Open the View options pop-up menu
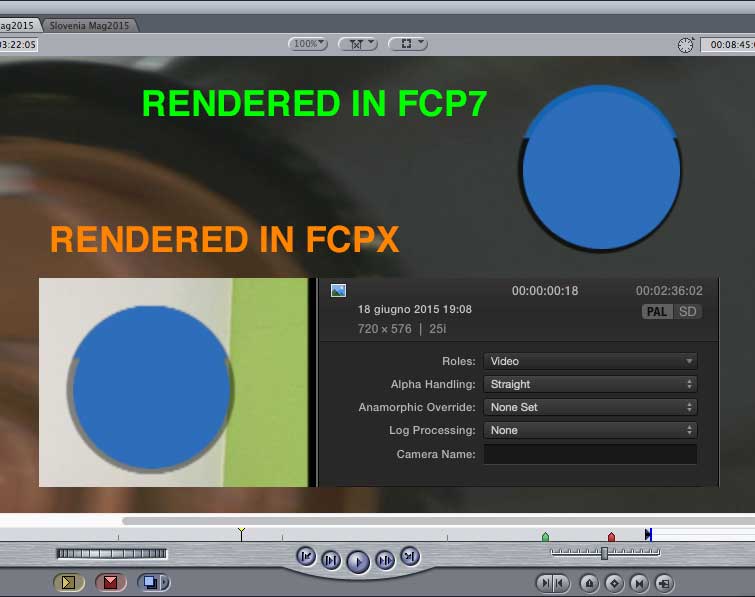 pos(408,44)
